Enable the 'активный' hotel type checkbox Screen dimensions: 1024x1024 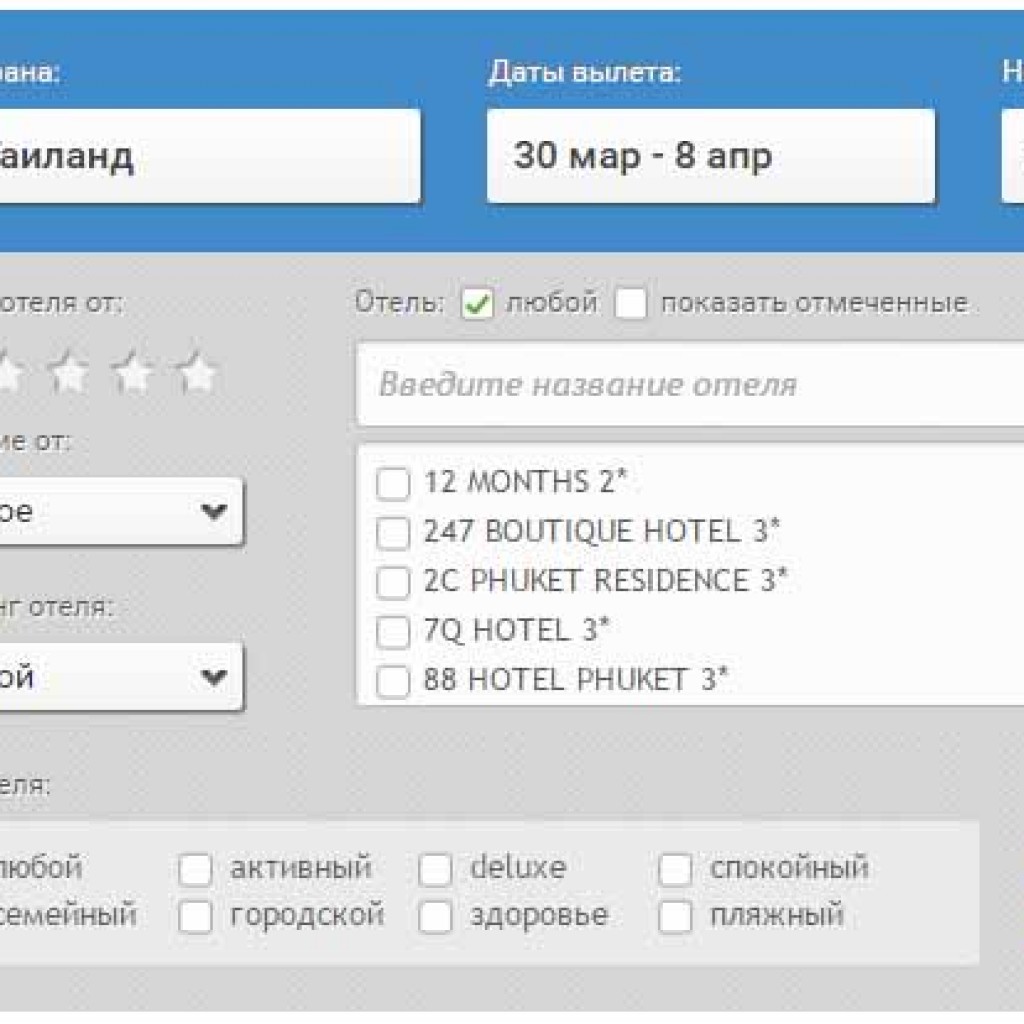(195, 870)
